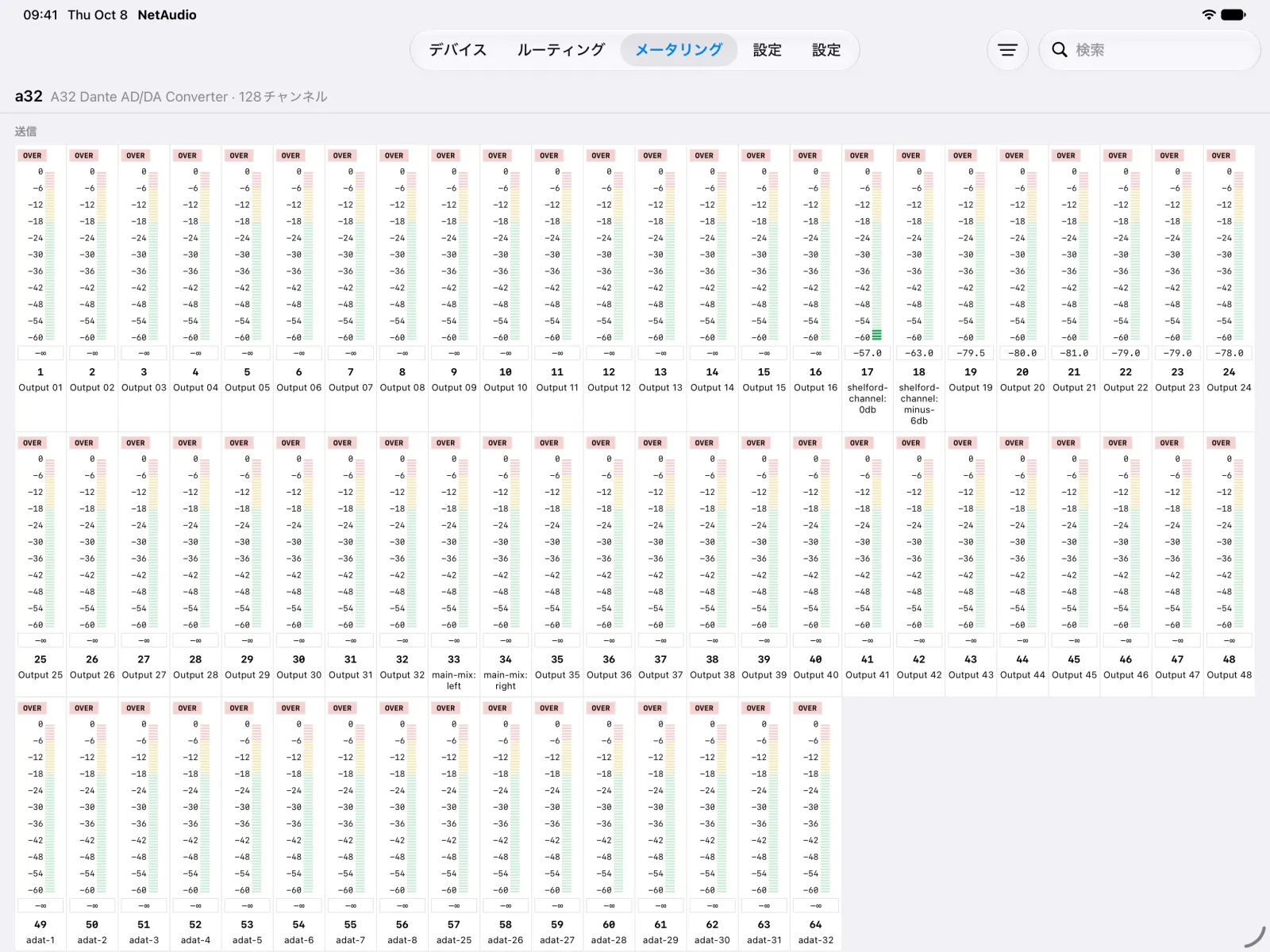Open the last 設定 tab

(x=826, y=50)
